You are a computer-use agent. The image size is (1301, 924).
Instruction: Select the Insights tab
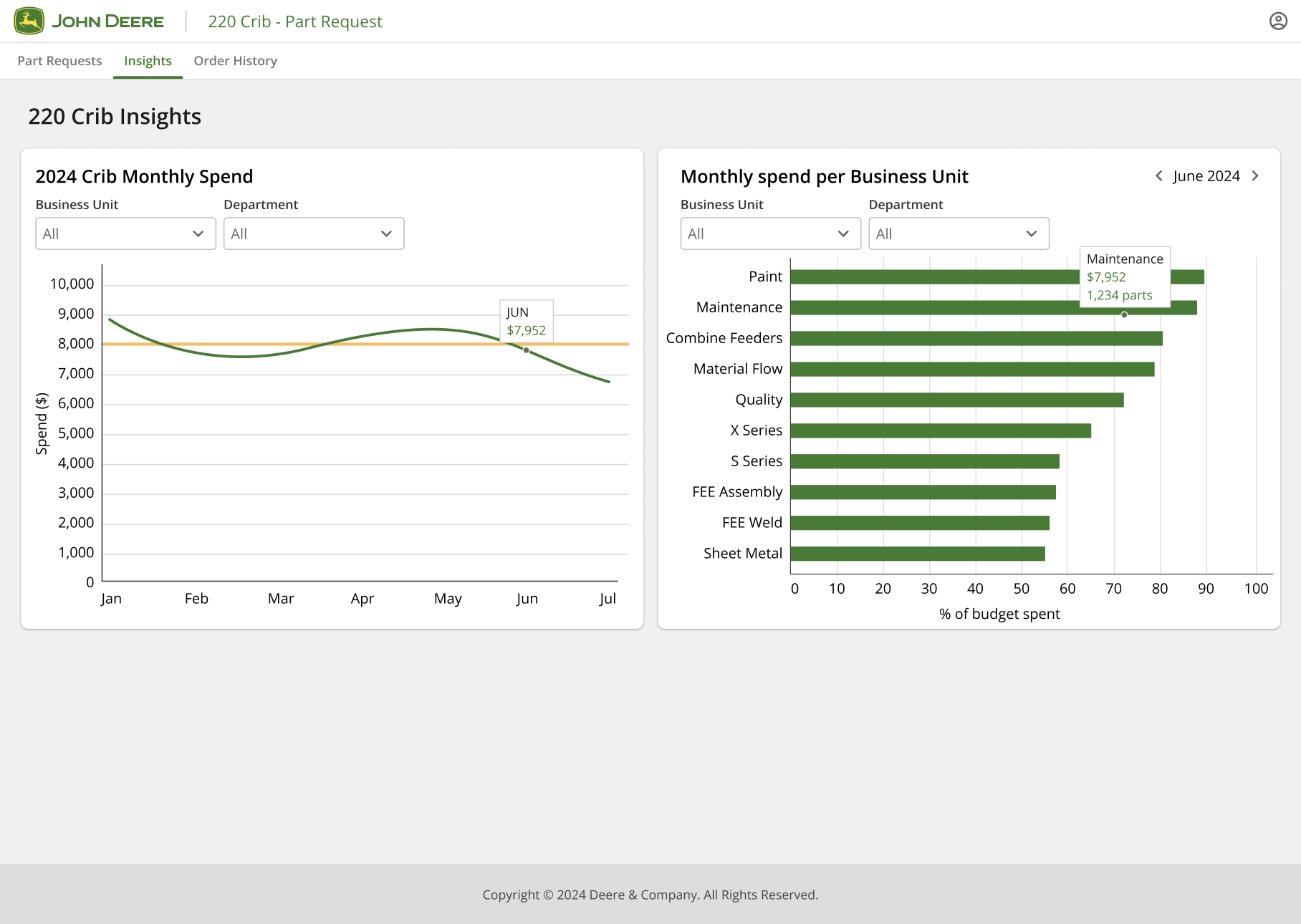pyautogui.click(x=148, y=61)
